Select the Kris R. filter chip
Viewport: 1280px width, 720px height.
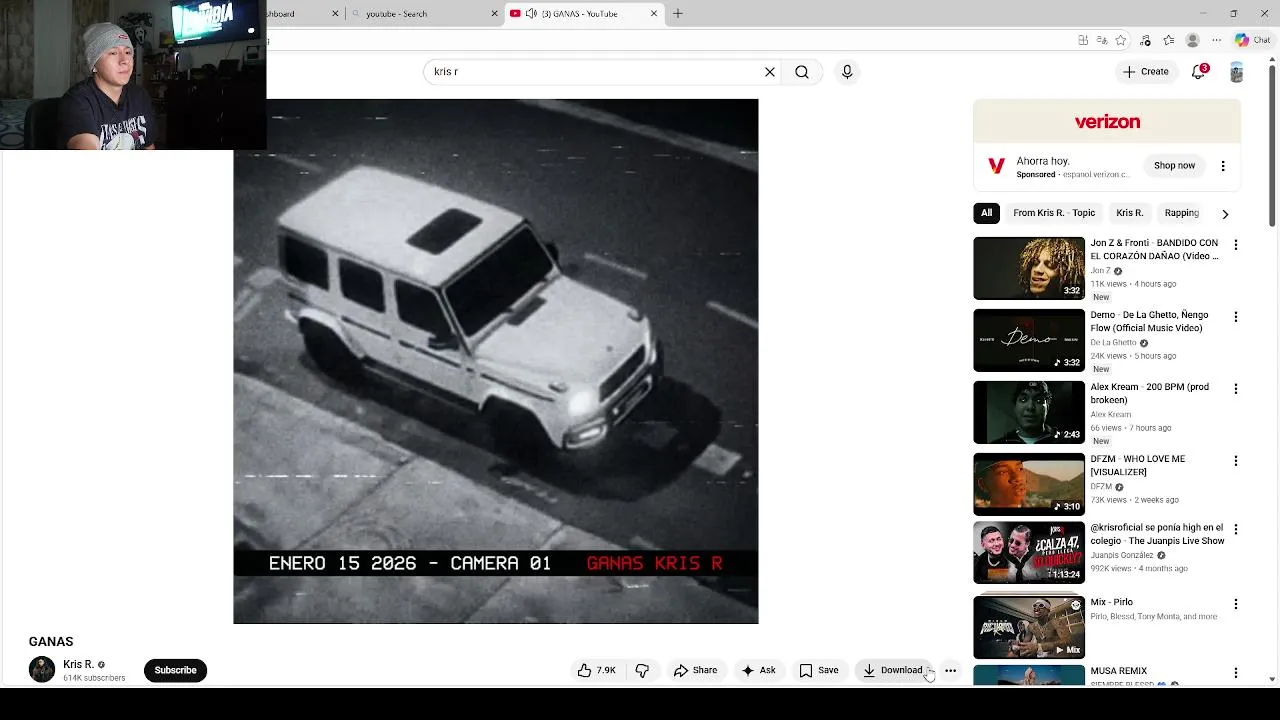pos(1129,213)
